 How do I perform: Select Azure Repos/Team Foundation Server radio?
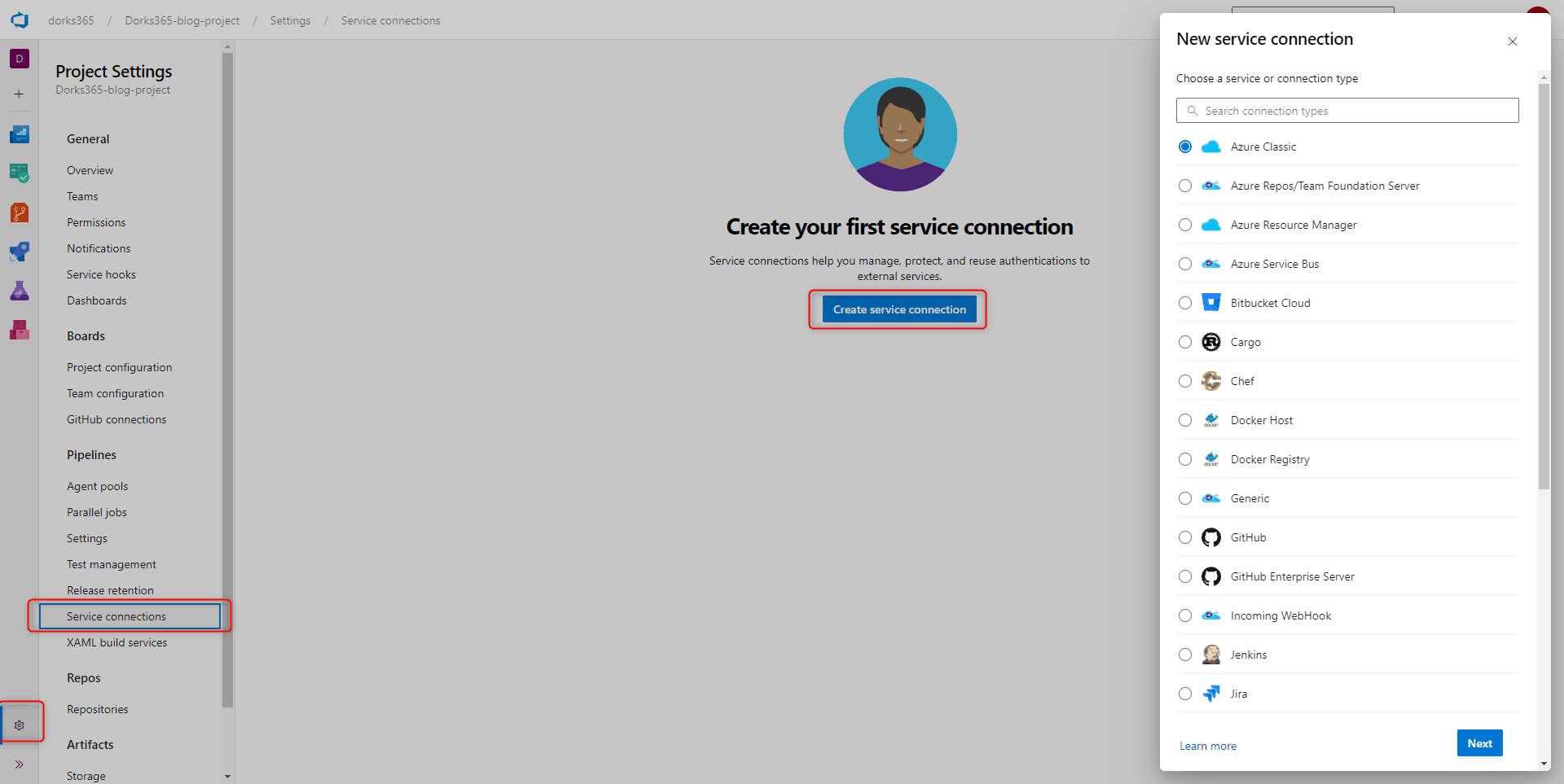tap(1185, 186)
